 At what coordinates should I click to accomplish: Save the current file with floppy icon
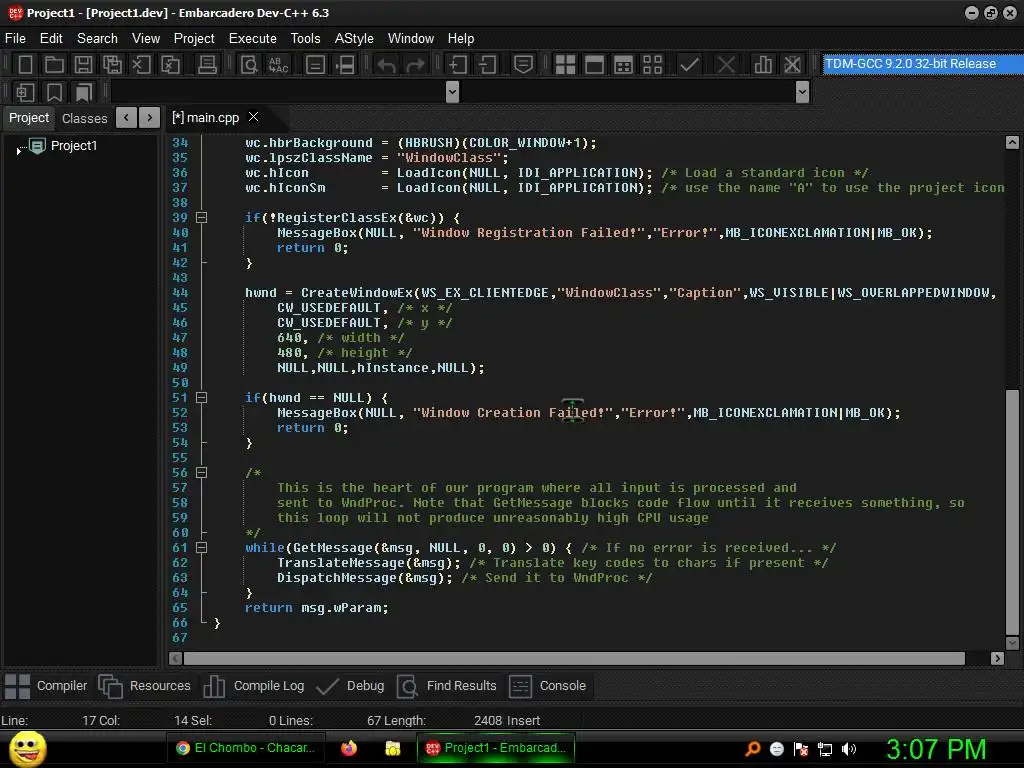(x=83, y=65)
